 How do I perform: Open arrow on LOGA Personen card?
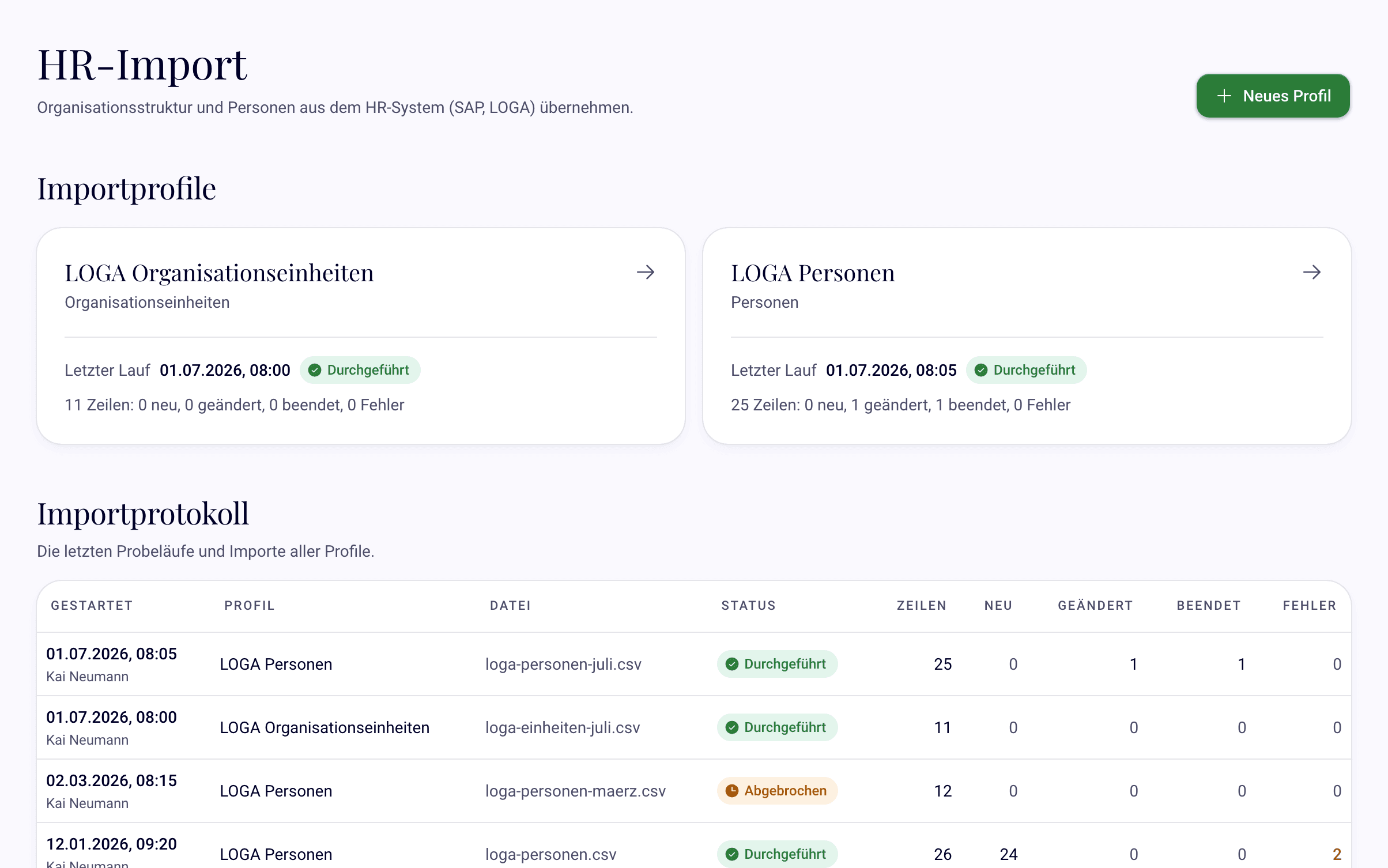tap(1312, 272)
